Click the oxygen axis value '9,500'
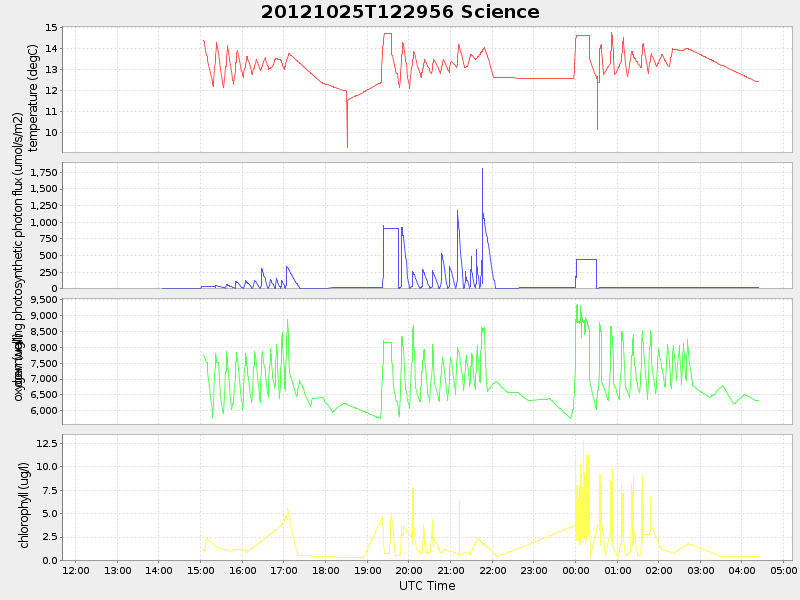Viewport: 800px width, 600px height. [x=44, y=299]
